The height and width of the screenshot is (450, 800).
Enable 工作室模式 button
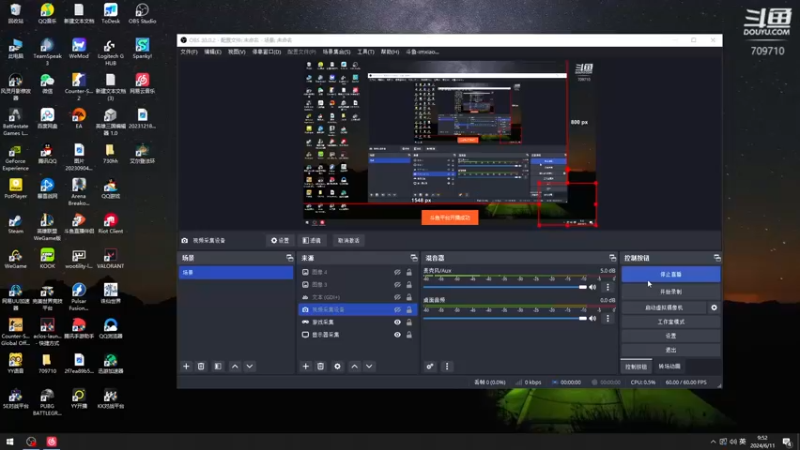click(x=670, y=322)
